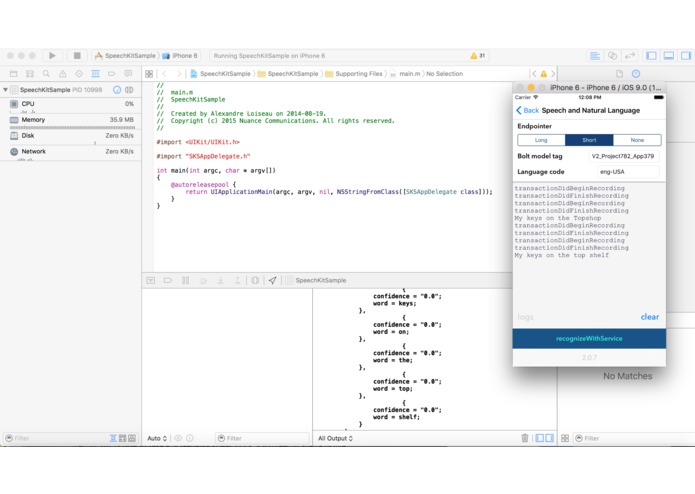Go forward in editor history
This screenshot has height=494, width=695.
(x=179, y=74)
